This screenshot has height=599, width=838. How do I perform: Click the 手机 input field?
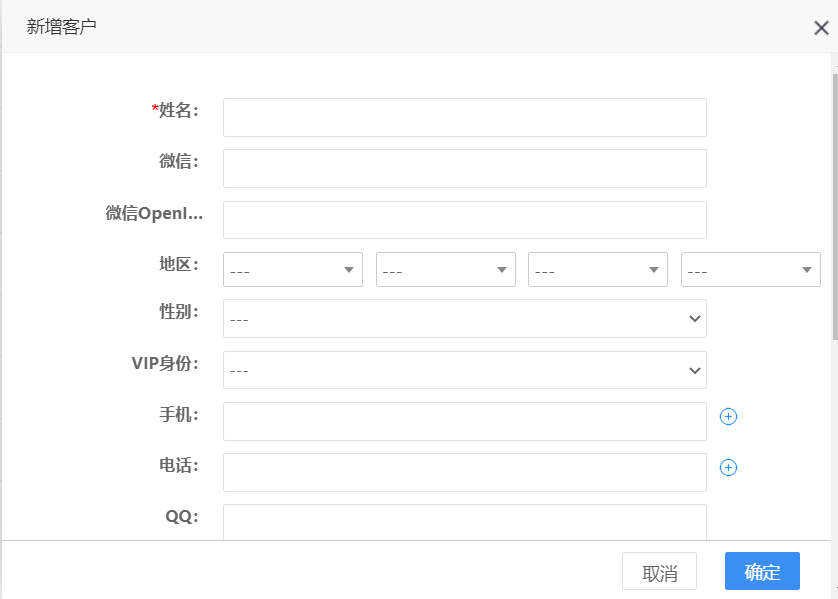click(464, 421)
